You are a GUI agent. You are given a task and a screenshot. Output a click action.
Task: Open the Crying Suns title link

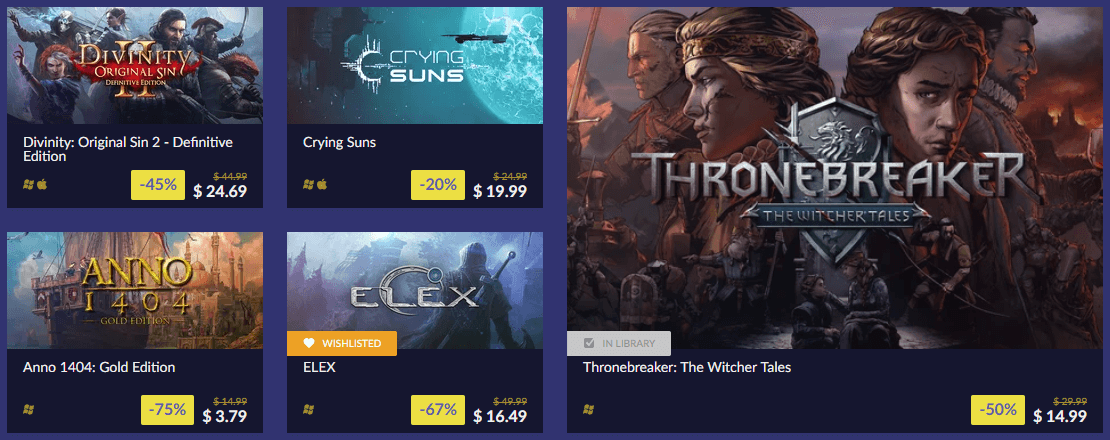click(339, 142)
